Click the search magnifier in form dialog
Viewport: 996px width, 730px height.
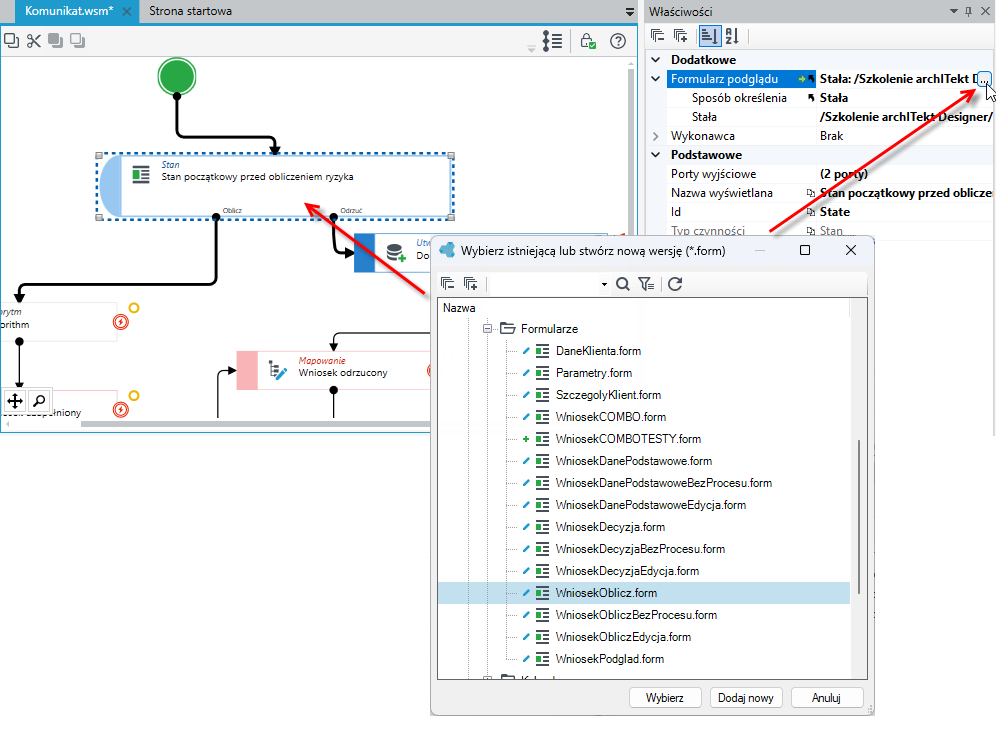[x=623, y=284]
